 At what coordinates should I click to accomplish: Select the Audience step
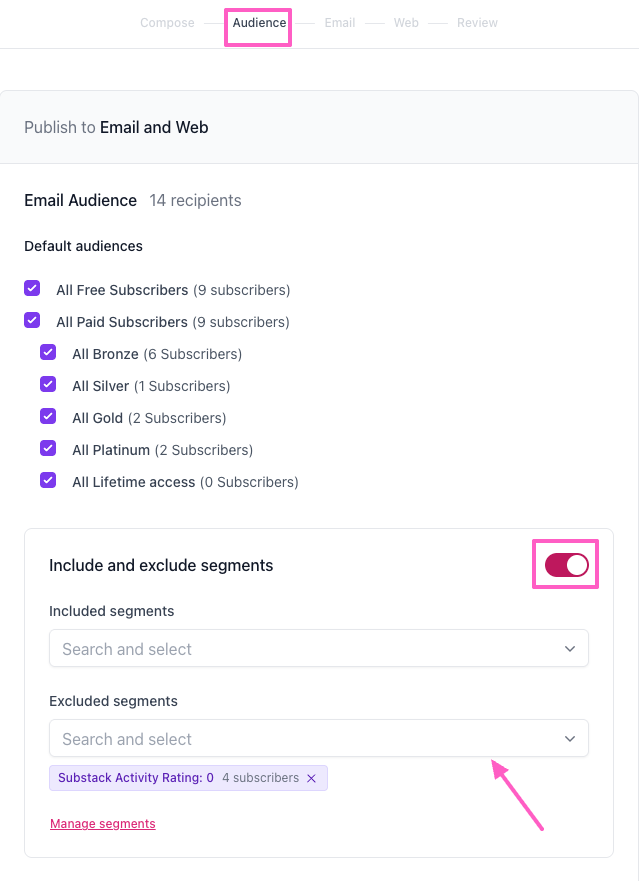tap(260, 23)
